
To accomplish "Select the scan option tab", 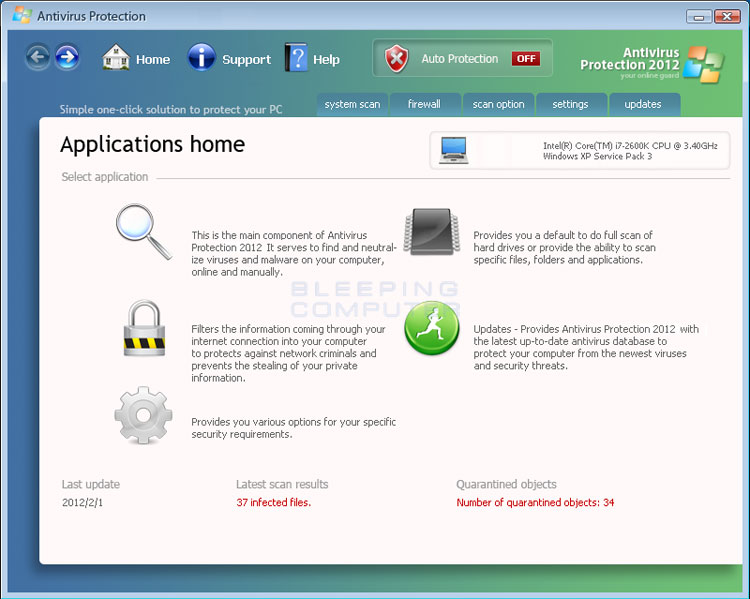I will click(498, 104).
